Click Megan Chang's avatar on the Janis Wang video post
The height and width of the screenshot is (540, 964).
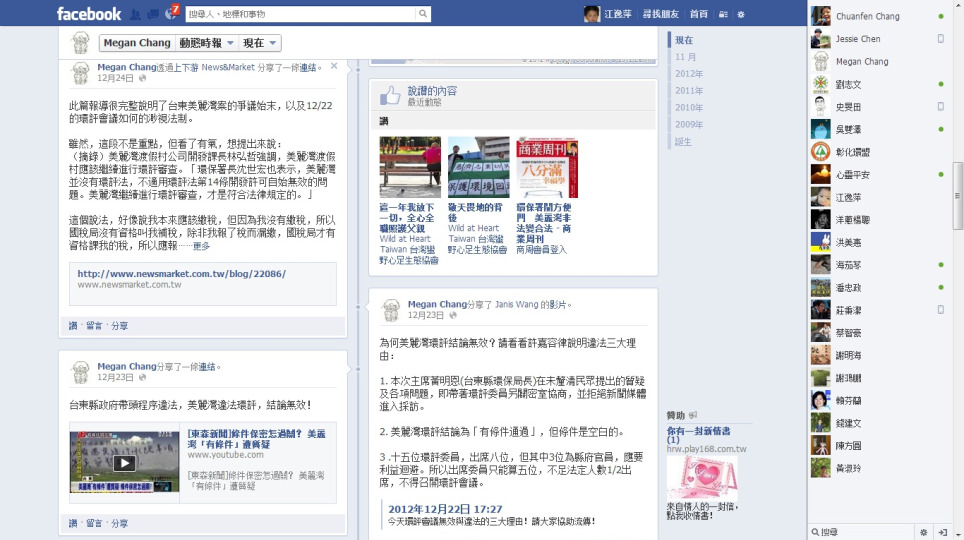coord(391,310)
